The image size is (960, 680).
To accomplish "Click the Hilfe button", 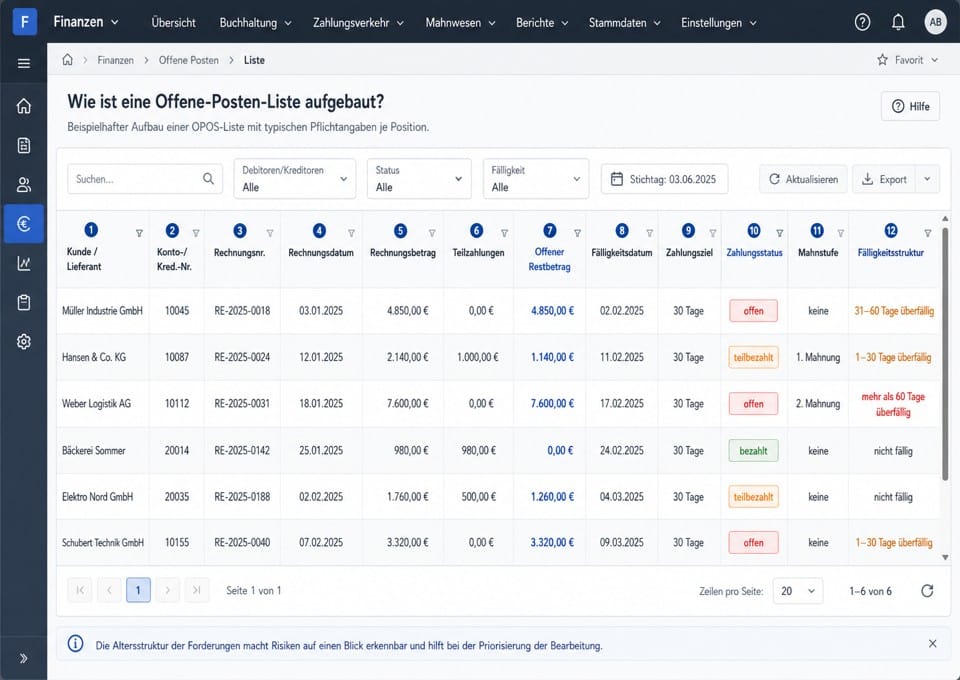I will (910, 106).
